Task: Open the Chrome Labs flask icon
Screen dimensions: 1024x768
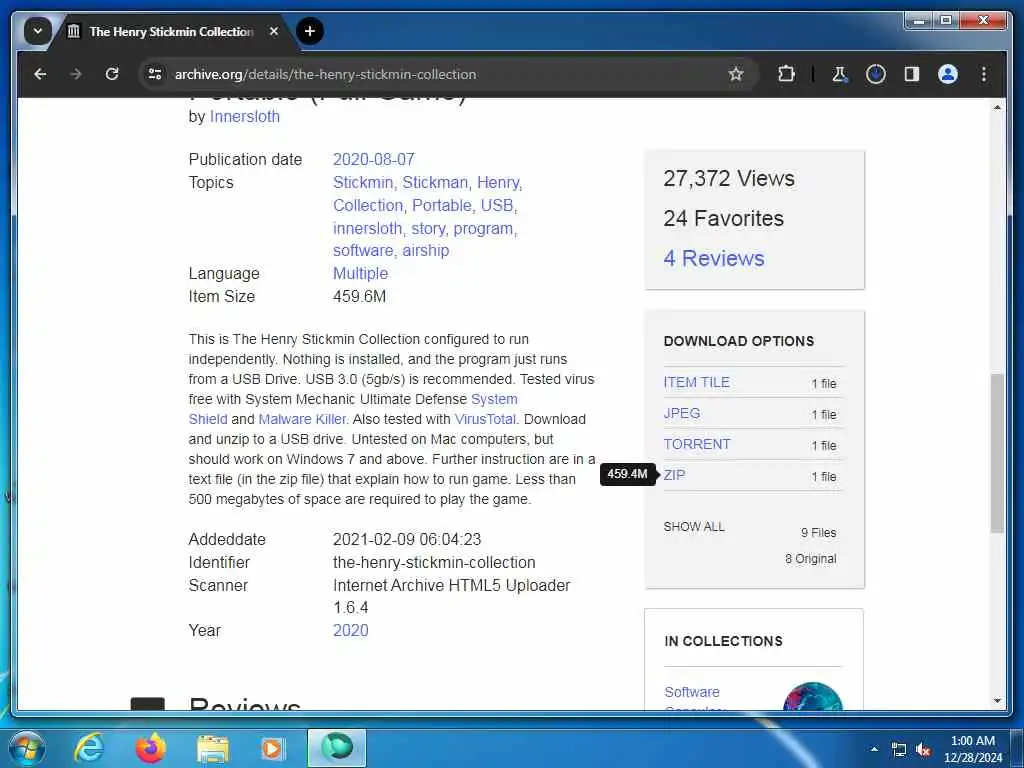Action: [x=840, y=74]
